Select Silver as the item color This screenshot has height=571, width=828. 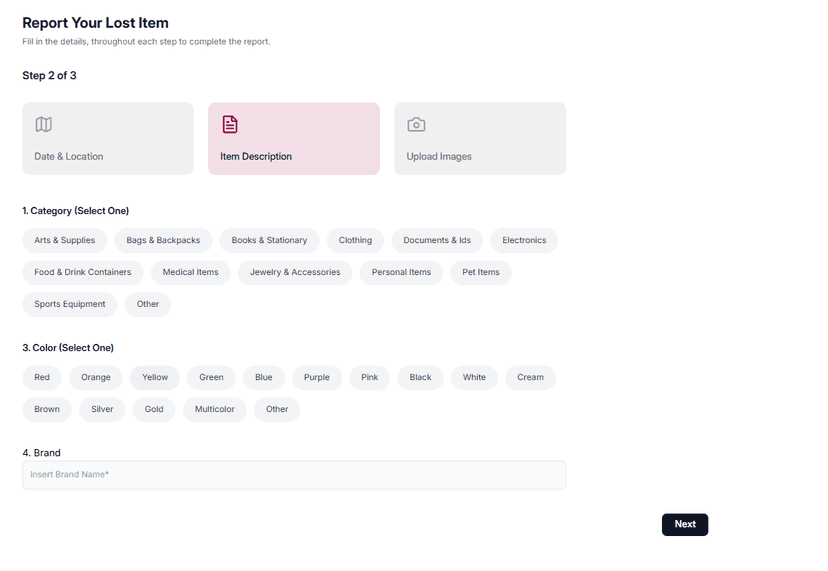102,409
